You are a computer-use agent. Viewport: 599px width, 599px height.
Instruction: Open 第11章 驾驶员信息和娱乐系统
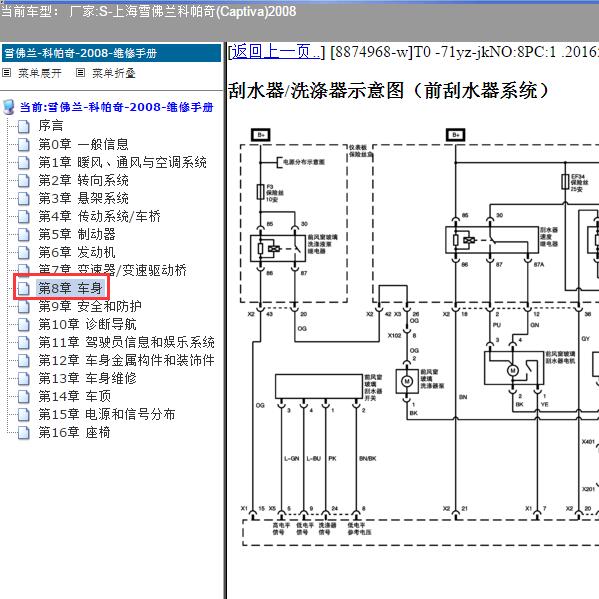[x=126, y=342]
